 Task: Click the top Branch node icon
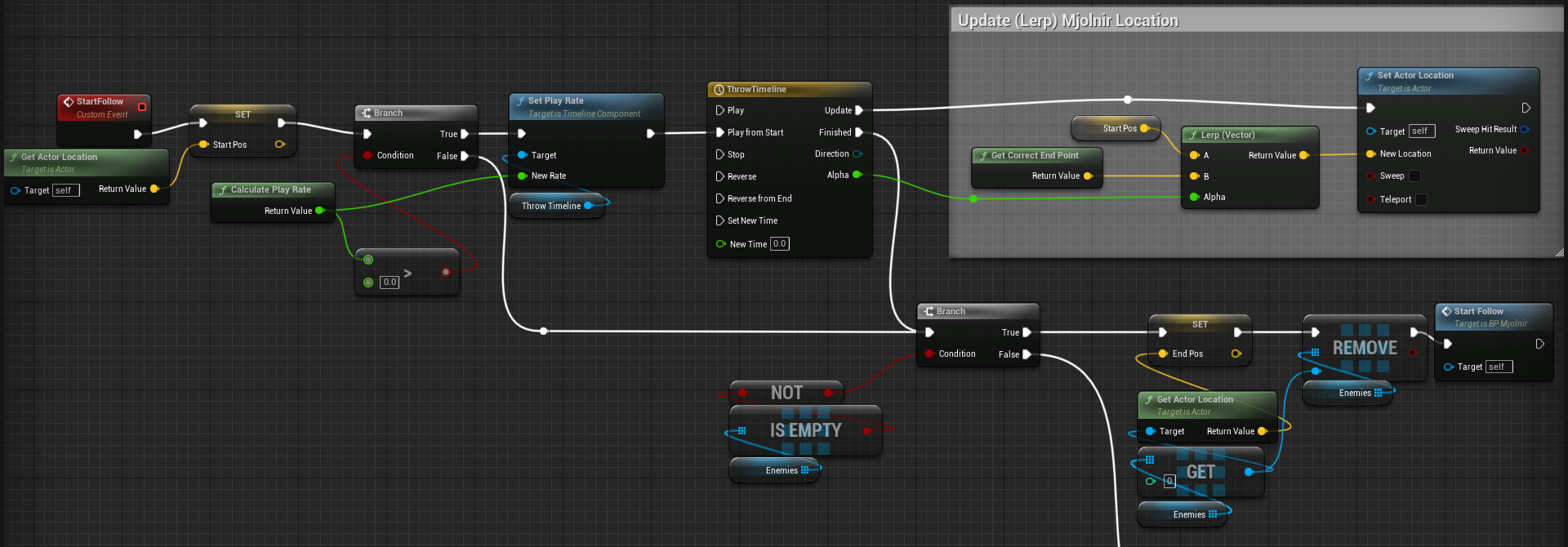(x=367, y=113)
